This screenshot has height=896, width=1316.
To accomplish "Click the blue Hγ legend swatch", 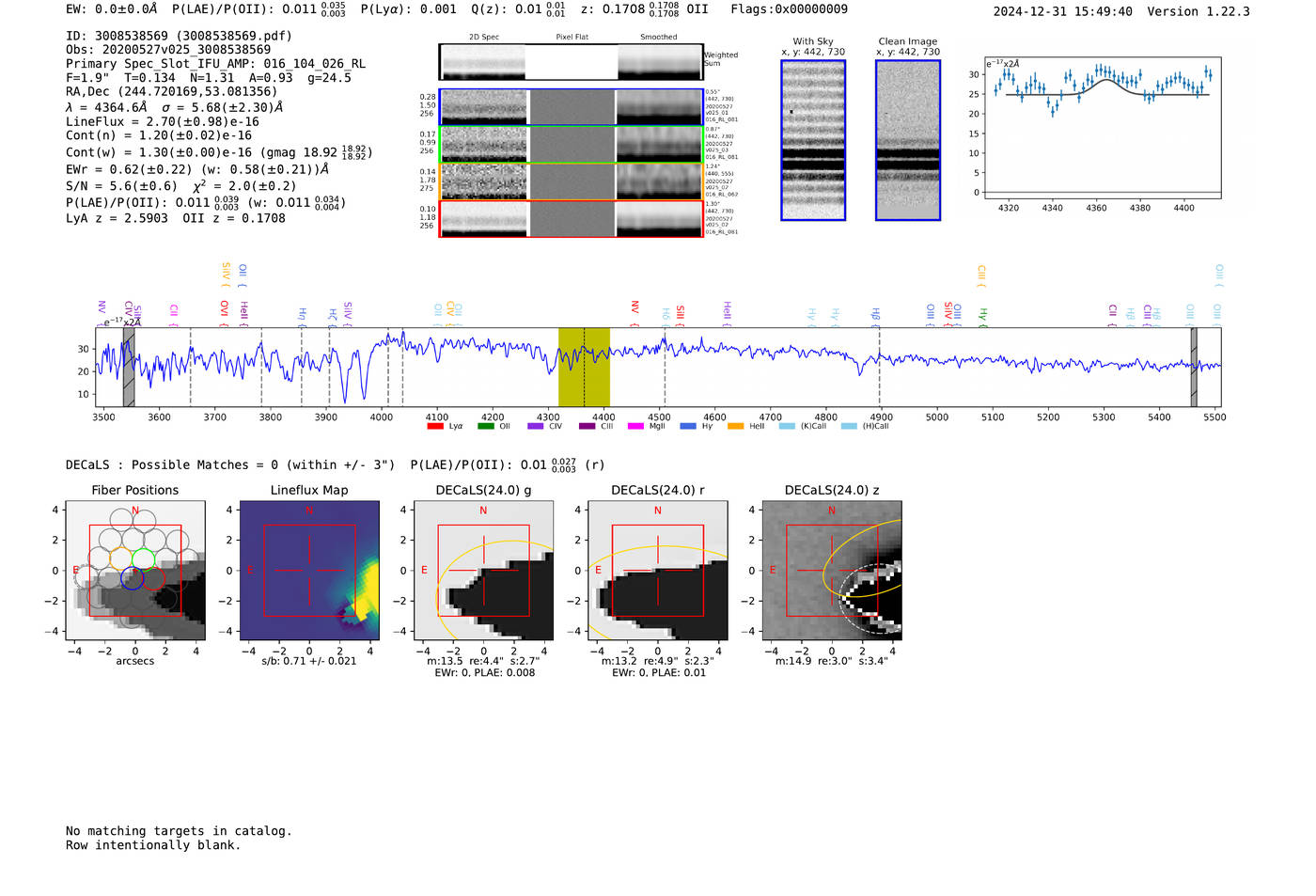I will [x=688, y=426].
